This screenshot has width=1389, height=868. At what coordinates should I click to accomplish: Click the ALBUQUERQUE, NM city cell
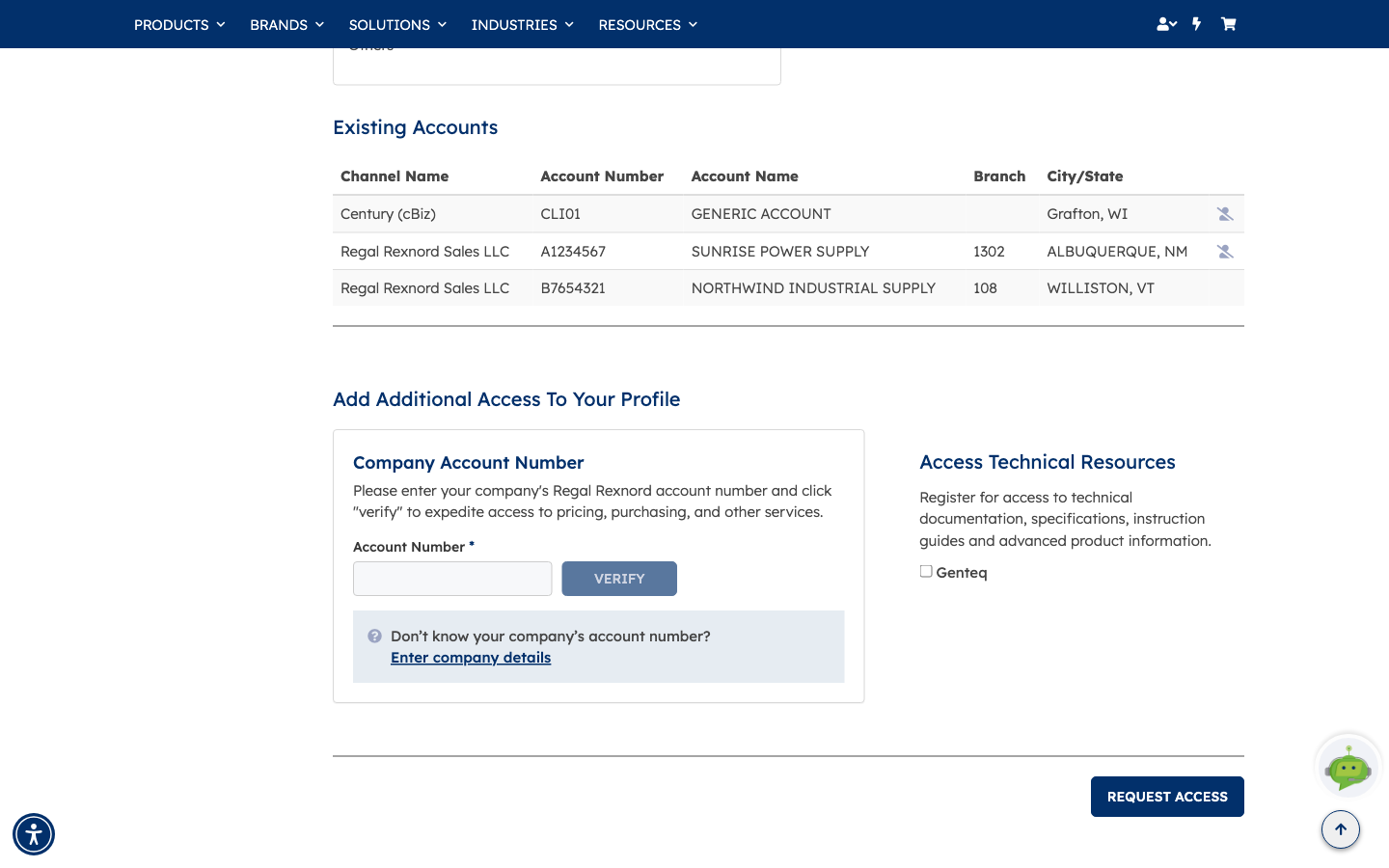1117,252
